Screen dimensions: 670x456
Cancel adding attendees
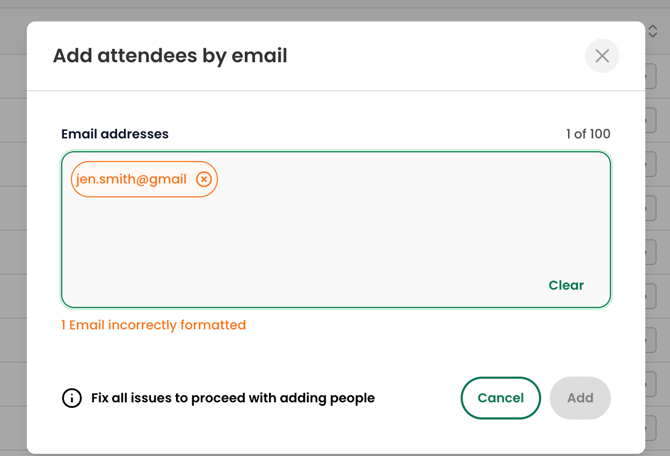point(500,398)
